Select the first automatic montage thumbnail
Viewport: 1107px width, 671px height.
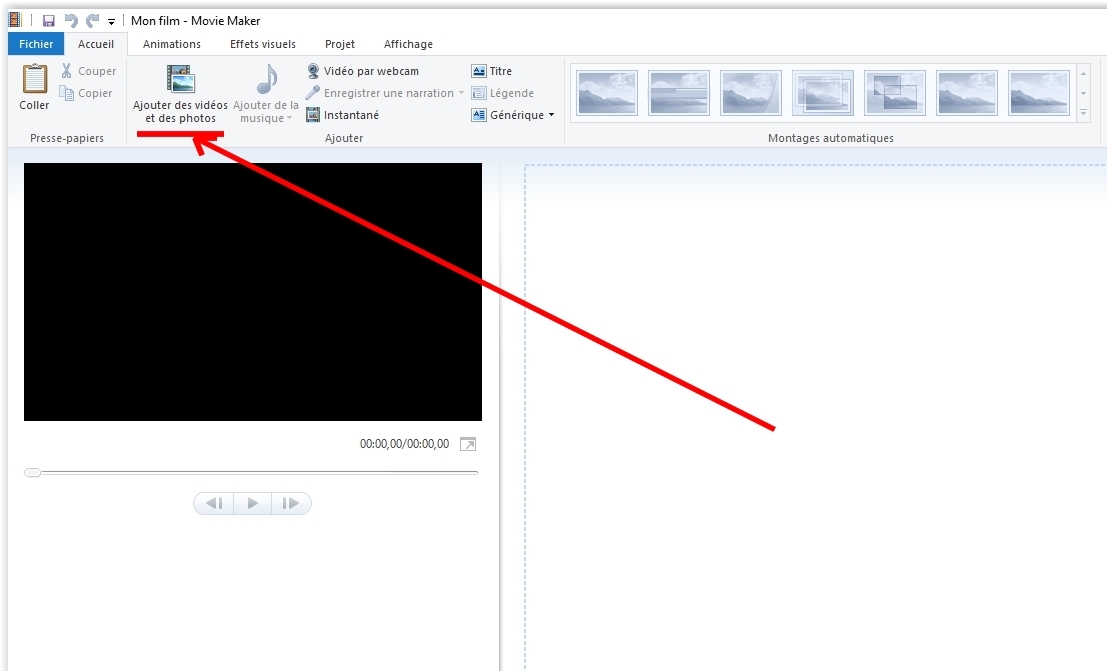click(x=607, y=93)
